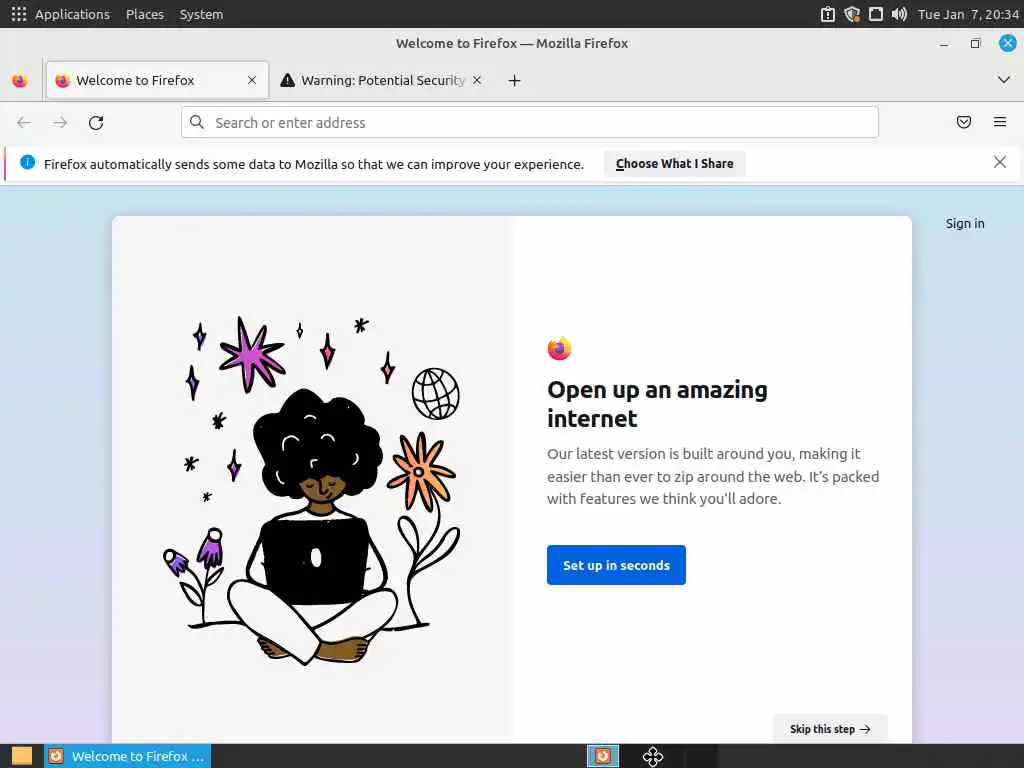1024x768 pixels.
Task: Skip this step in onboarding
Action: tap(830, 729)
